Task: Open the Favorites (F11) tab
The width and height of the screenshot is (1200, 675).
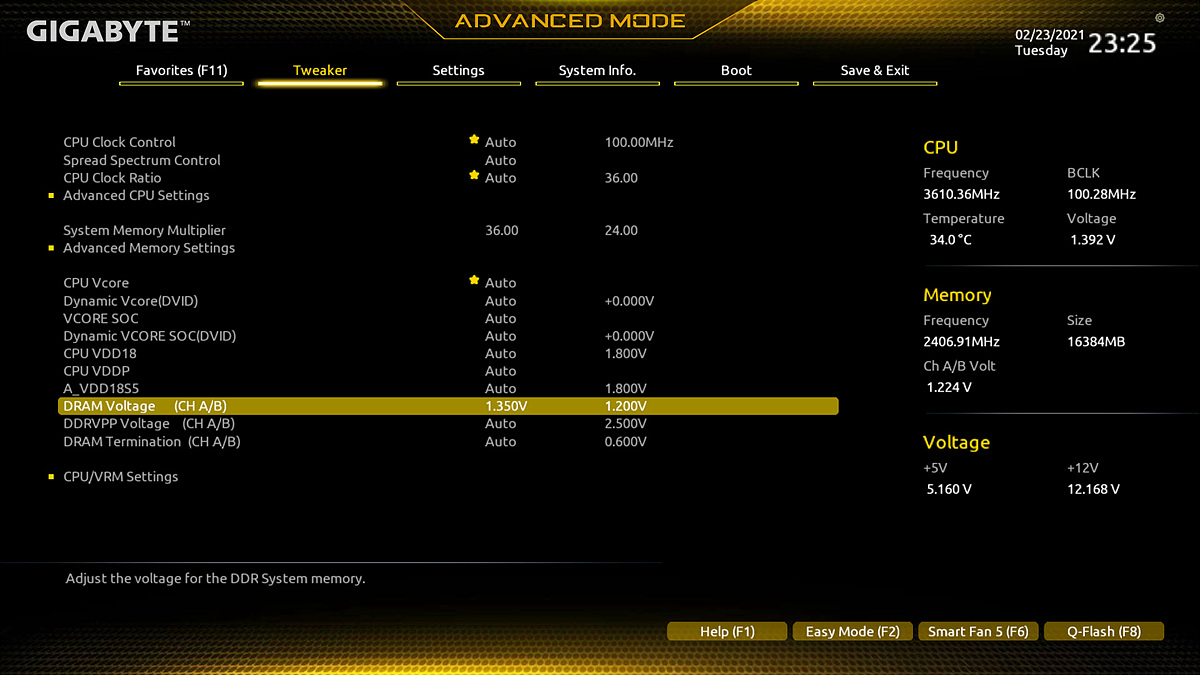Action: [181, 71]
